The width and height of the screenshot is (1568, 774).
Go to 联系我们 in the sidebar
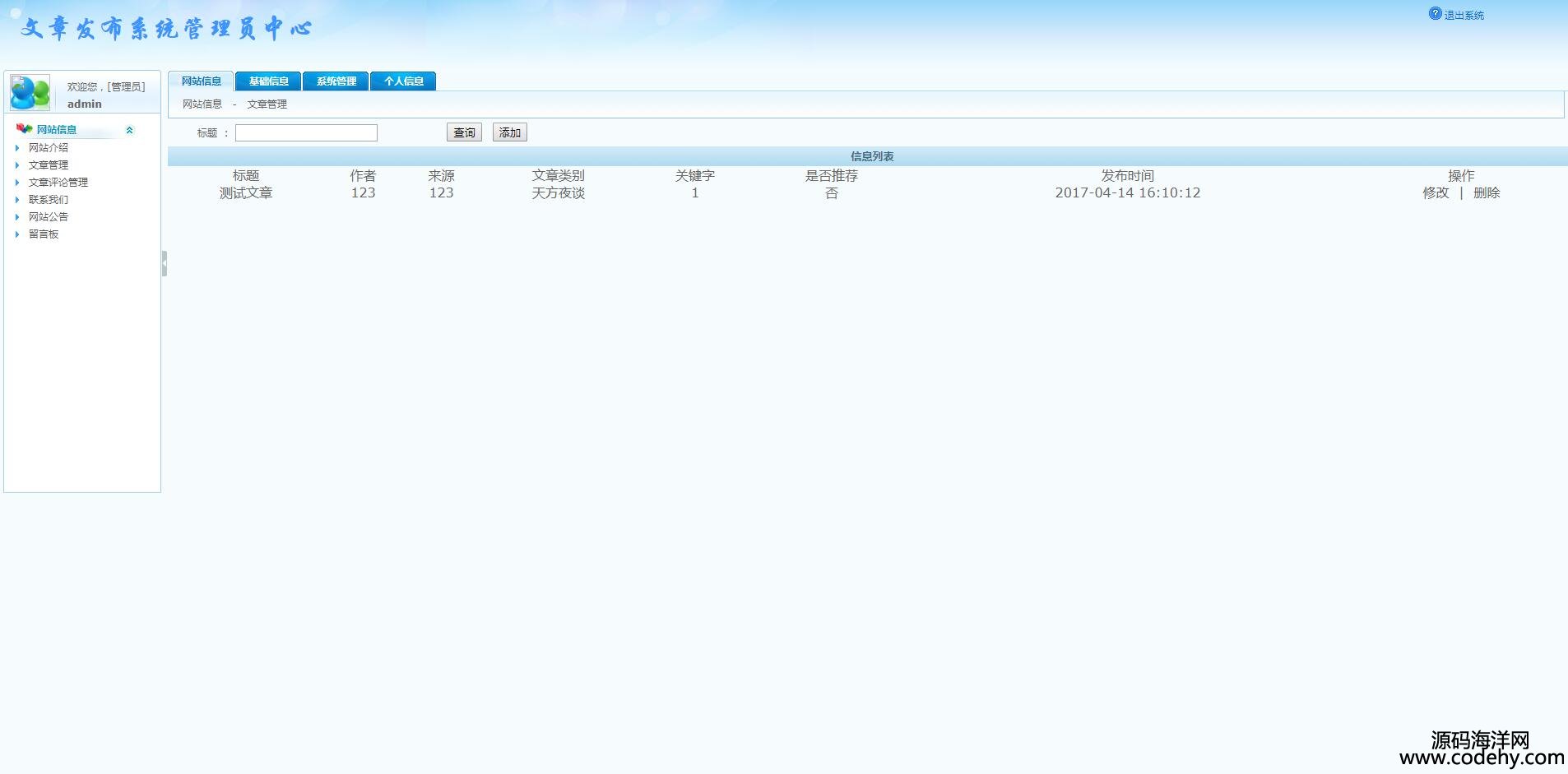click(49, 200)
